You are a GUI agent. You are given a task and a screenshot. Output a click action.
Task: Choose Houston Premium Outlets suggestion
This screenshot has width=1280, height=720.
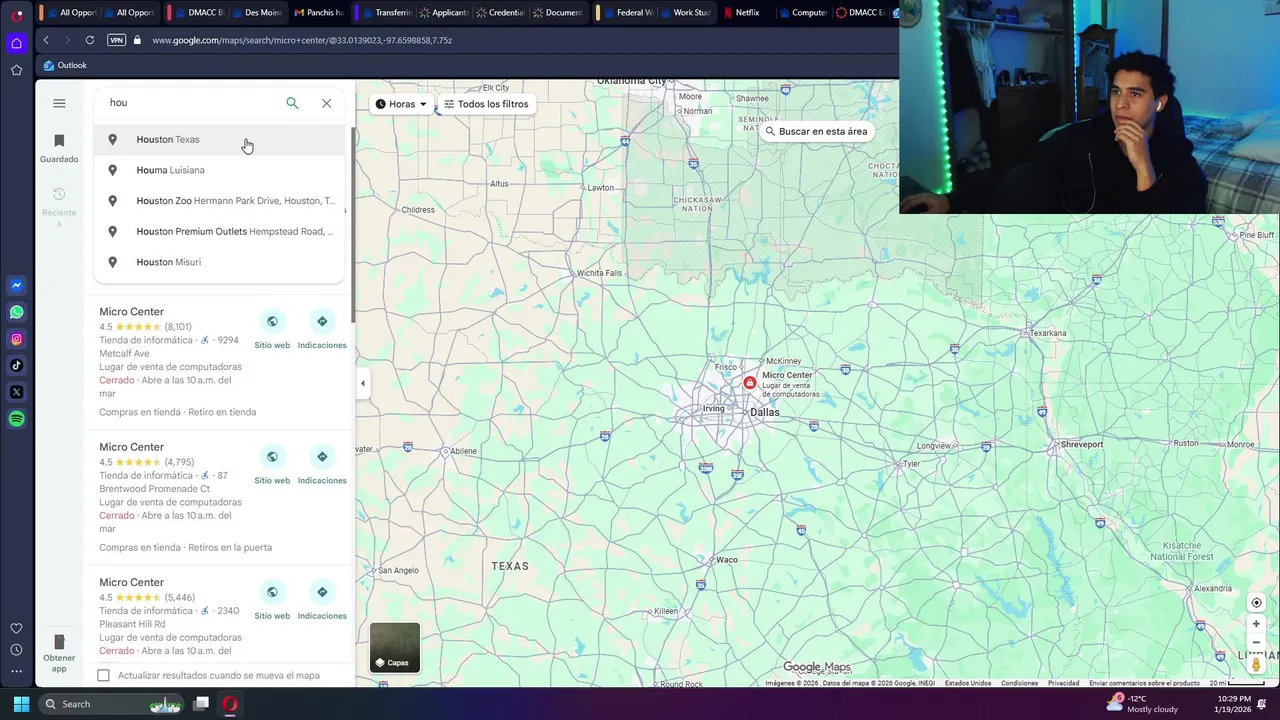pos(219,231)
